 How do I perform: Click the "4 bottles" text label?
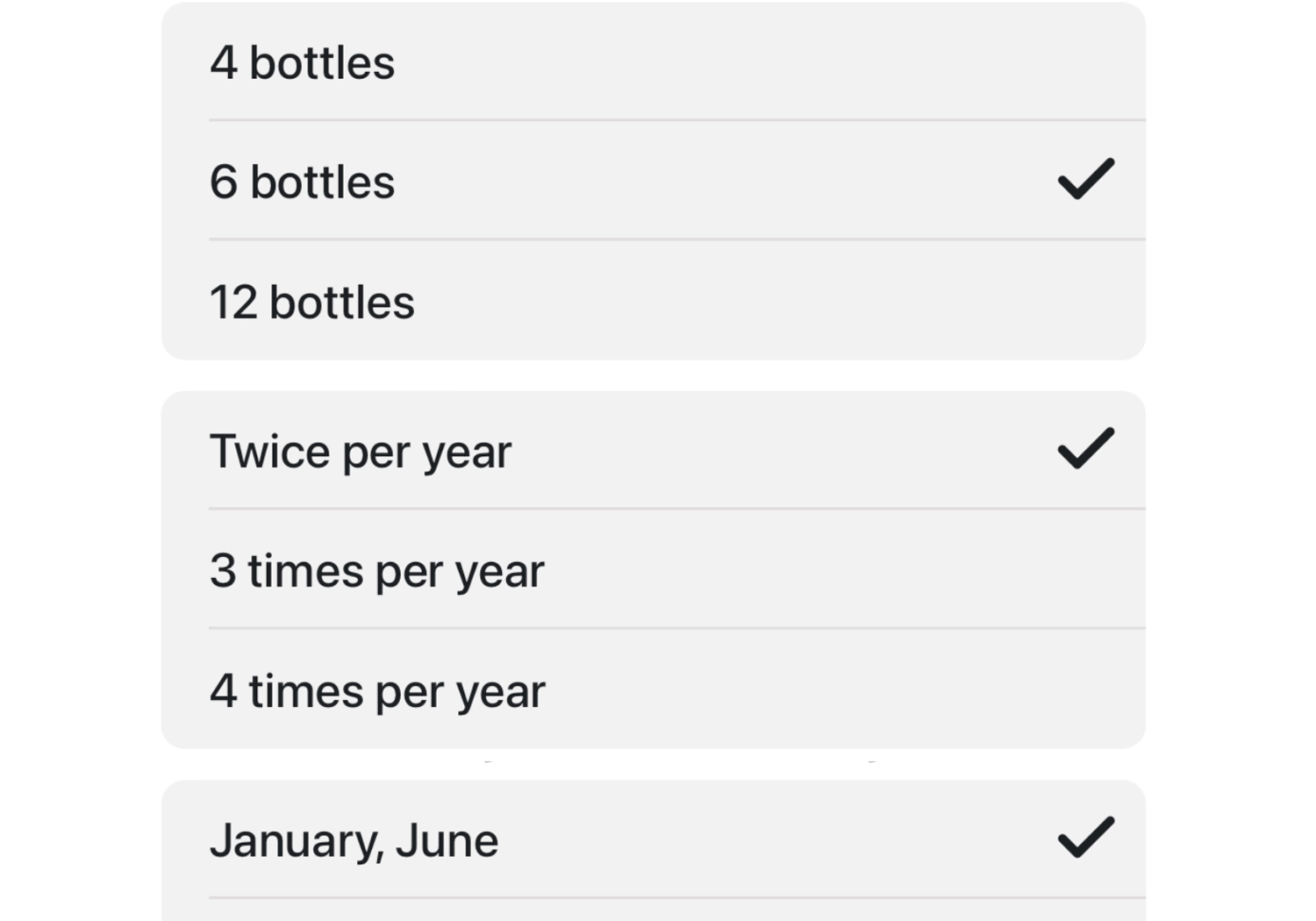click(x=303, y=63)
